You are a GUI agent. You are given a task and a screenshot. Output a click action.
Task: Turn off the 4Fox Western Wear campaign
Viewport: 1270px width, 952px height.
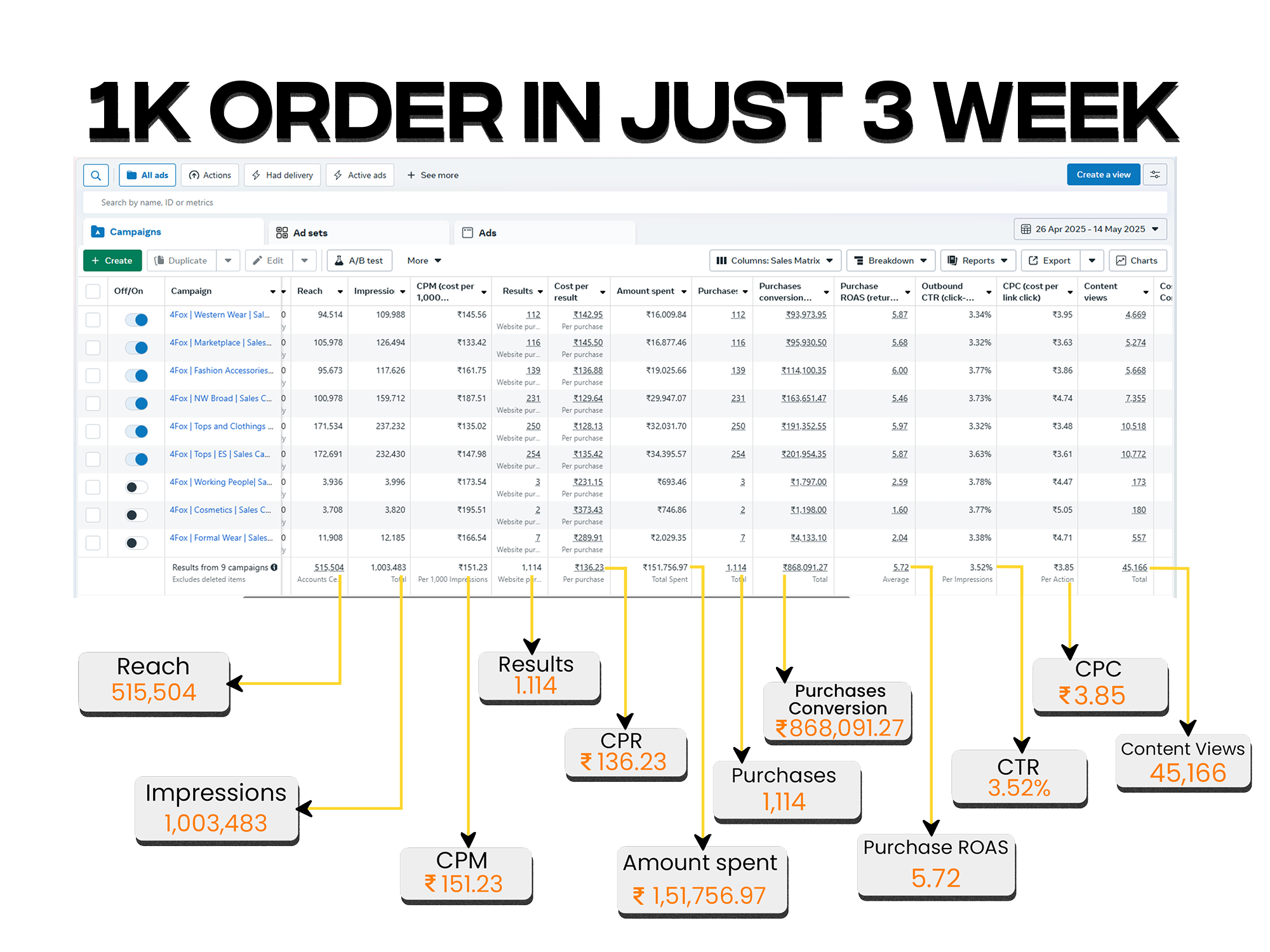(137, 320)
